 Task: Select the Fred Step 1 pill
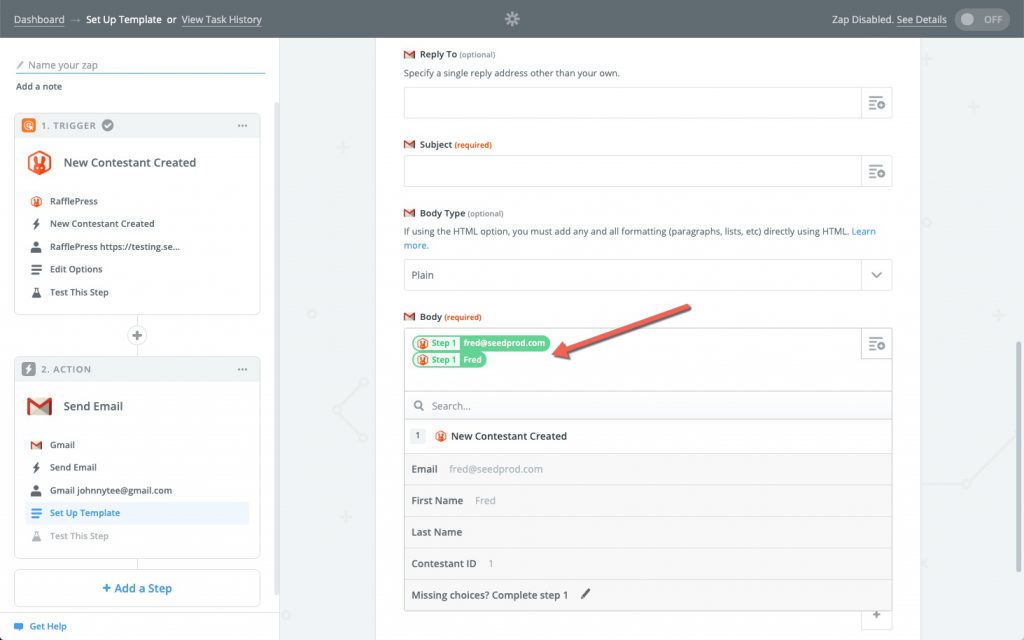coord(449,360)
